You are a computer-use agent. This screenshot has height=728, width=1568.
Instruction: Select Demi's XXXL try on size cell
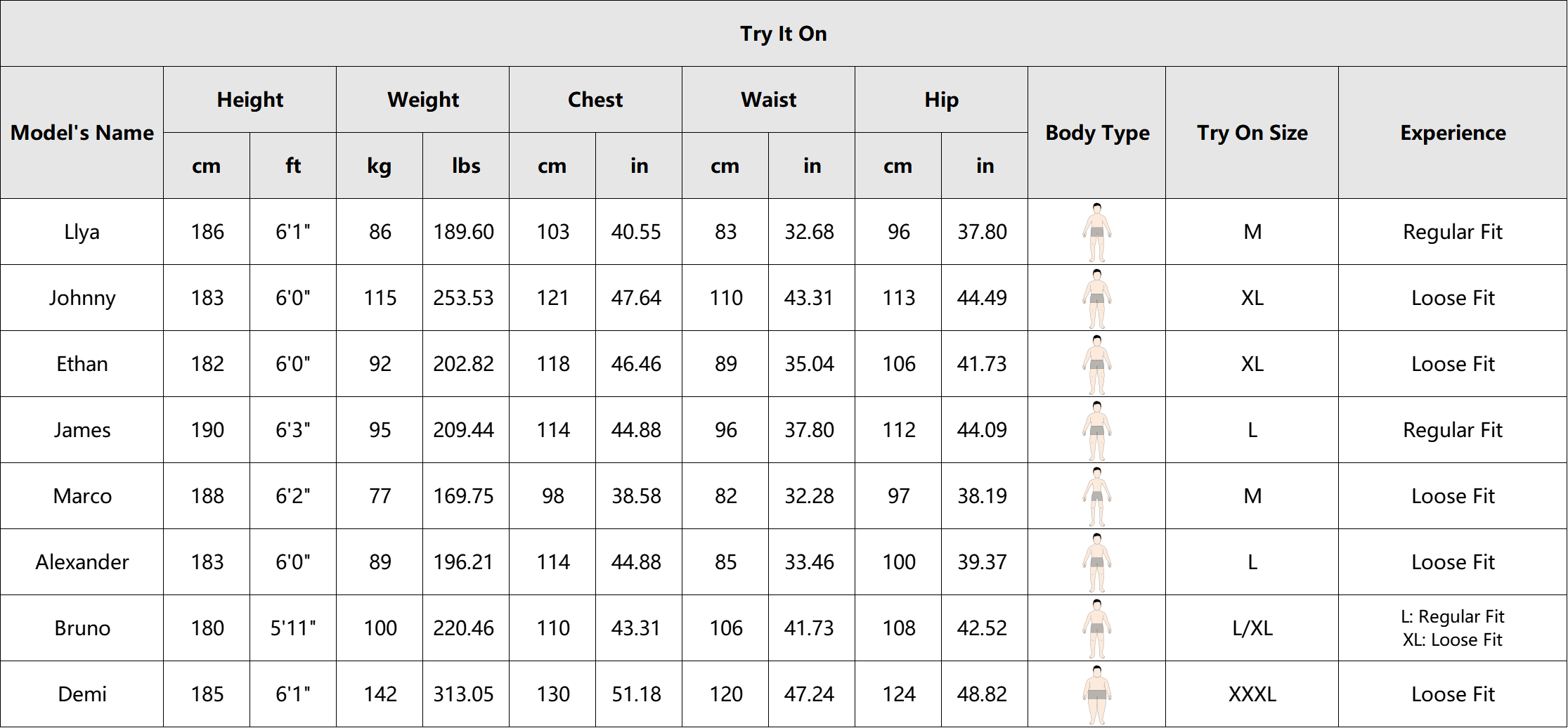(x=1252, y=694)
